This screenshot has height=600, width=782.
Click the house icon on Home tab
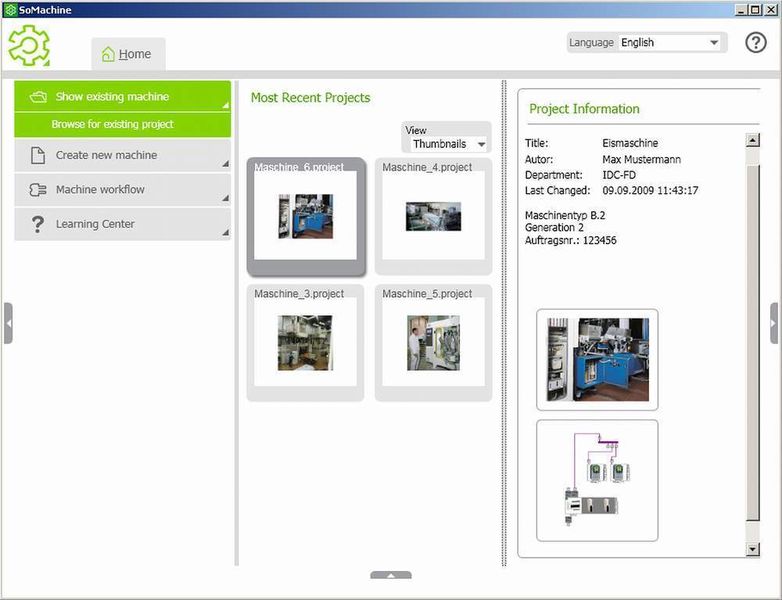pyautogui.click(x=108, y=54)
